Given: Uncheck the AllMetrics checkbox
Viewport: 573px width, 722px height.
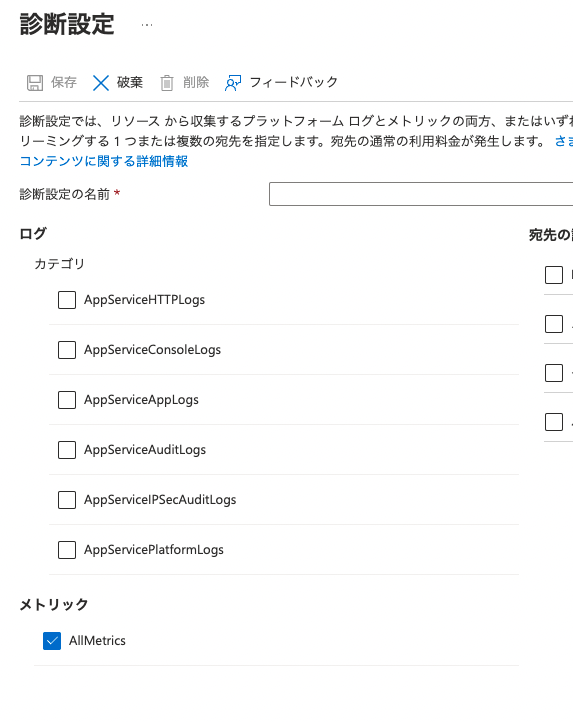Looking at the screenshot, I should pos(52,641).
